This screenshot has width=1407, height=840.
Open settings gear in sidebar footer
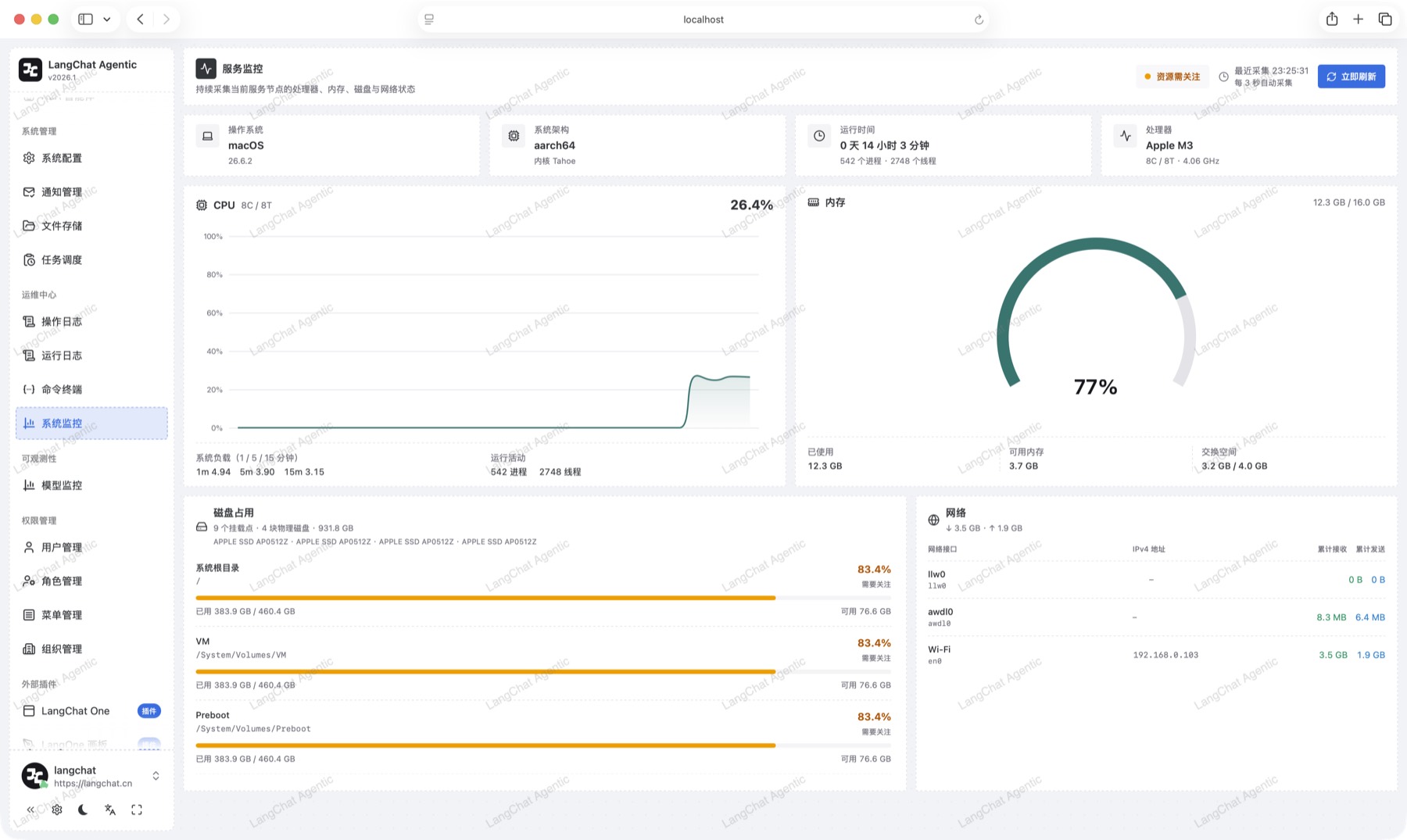click(x=57, y=810)
